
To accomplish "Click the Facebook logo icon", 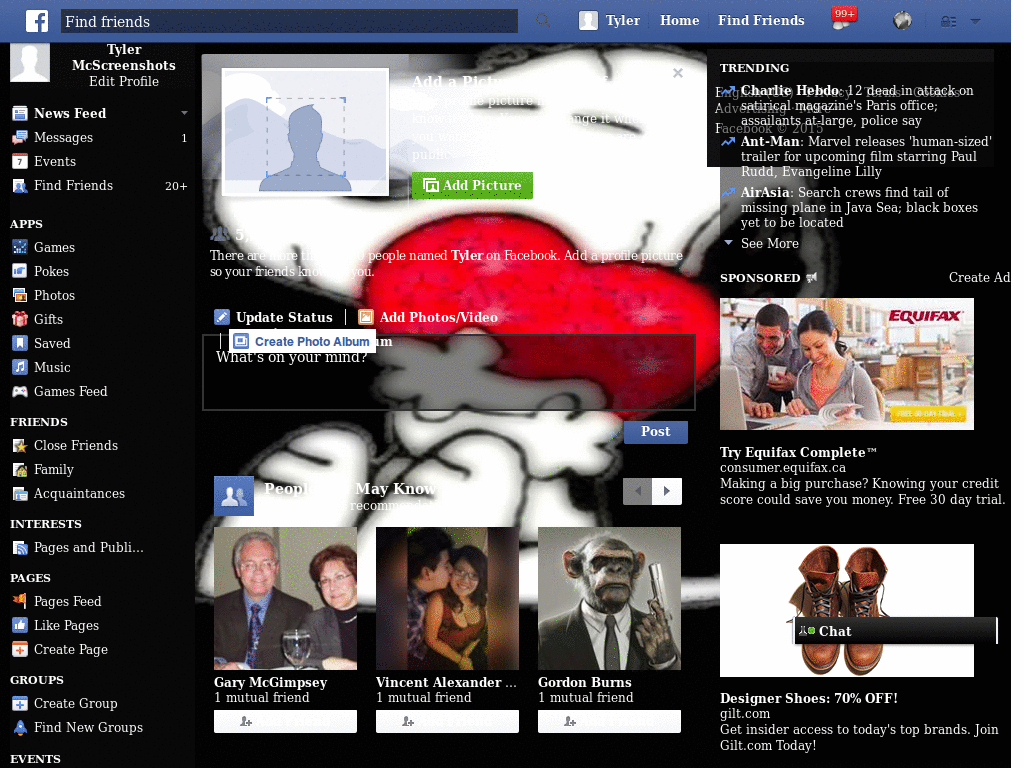I will click(37, 21).
